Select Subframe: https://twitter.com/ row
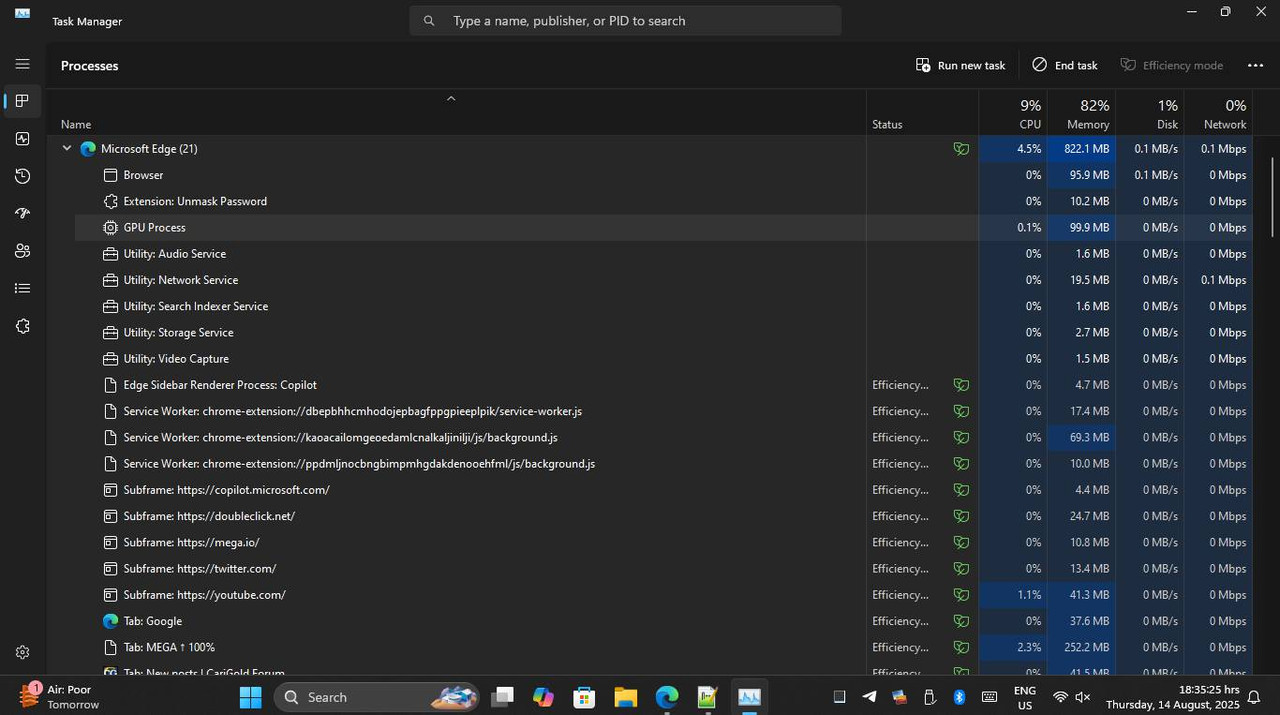This screenshot has height=715, width=1280. [x=663, y=569]
